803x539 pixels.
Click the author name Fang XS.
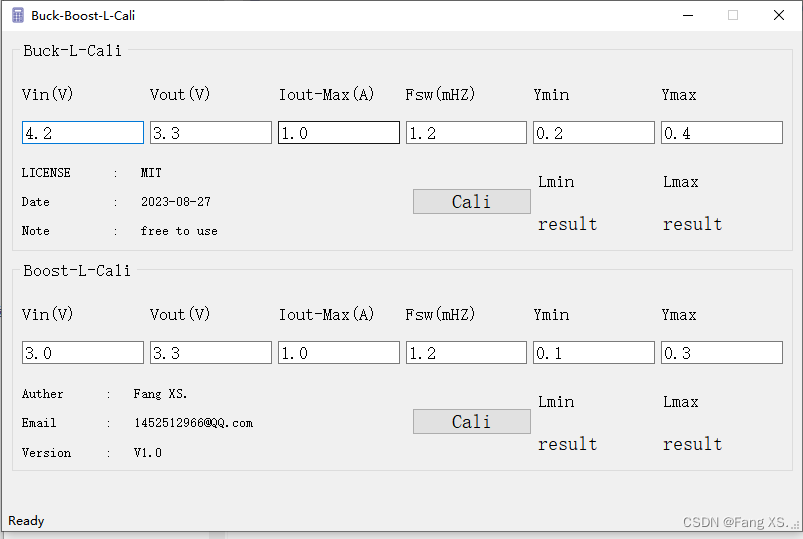point(160,393)
